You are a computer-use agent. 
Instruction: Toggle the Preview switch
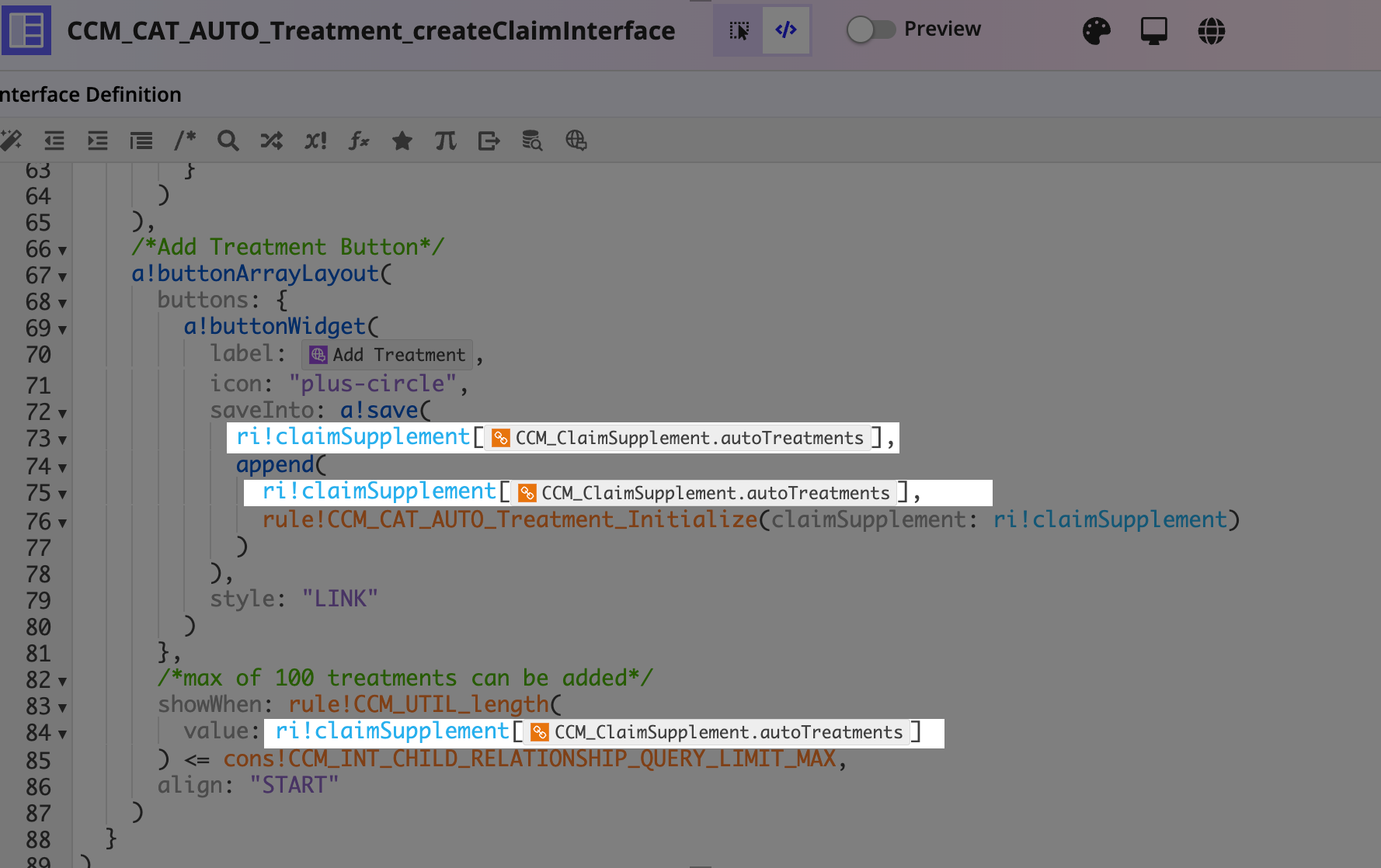[871, 30]
